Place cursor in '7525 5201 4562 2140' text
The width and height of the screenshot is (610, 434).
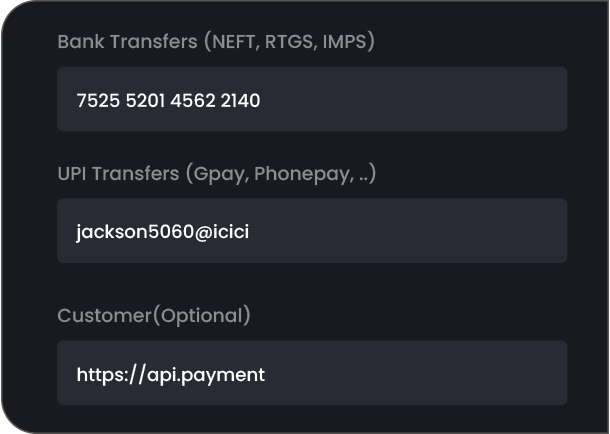(168, 100)
